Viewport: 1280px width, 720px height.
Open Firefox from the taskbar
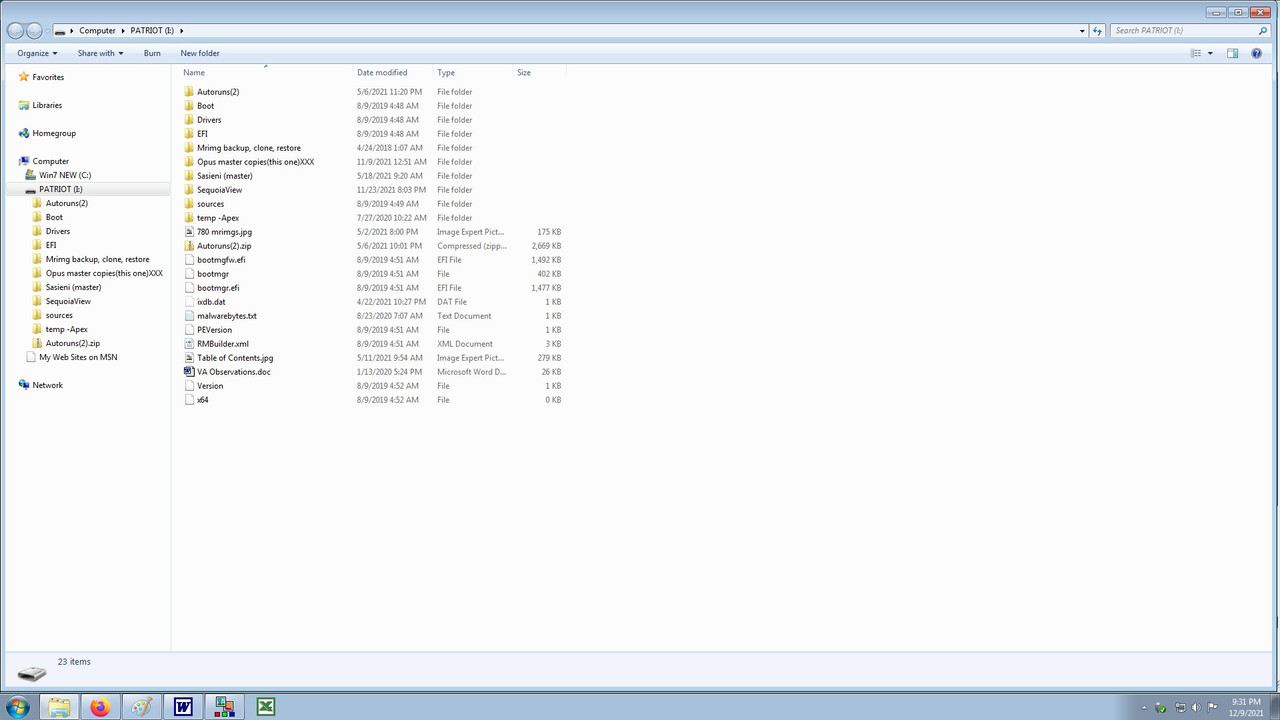100,707
